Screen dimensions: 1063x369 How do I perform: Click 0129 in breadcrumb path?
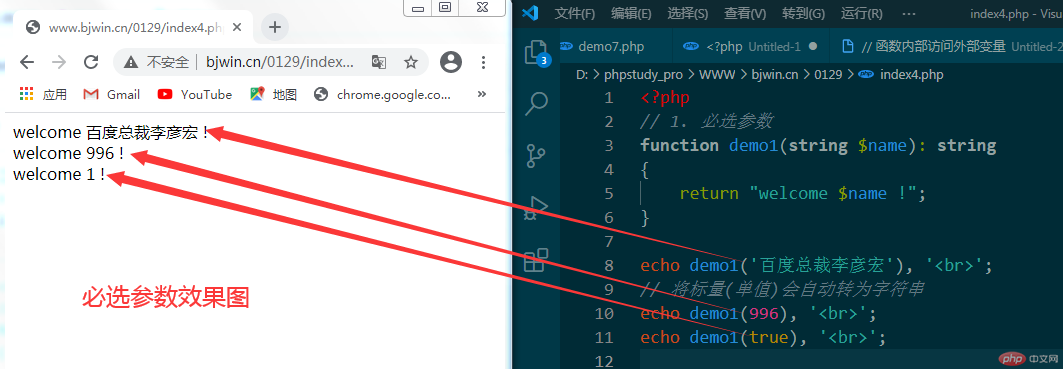828,75
